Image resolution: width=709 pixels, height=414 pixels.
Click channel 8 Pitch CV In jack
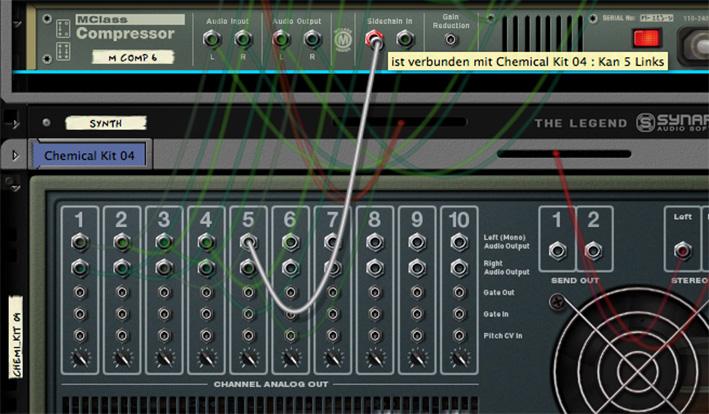coord(374,336)
